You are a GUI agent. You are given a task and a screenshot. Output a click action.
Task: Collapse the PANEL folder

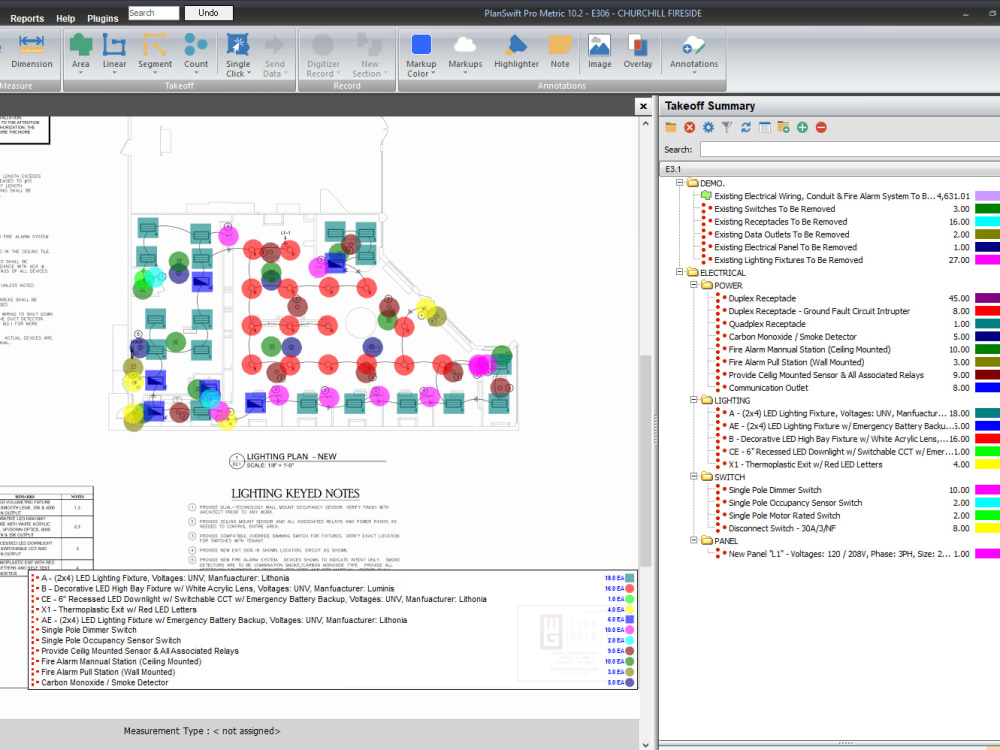(694, 540)
